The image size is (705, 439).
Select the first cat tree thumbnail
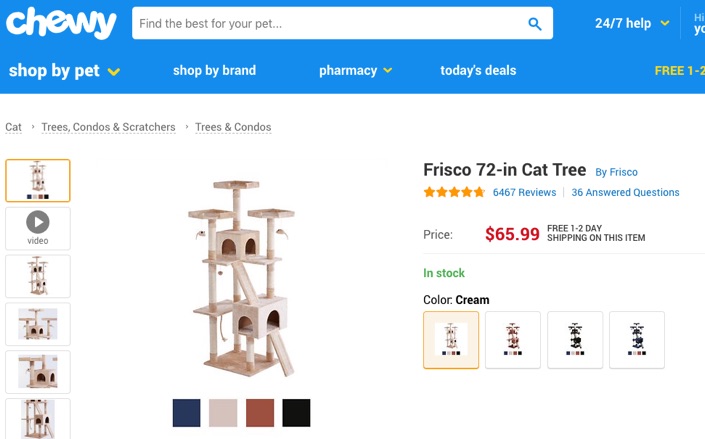38,180
